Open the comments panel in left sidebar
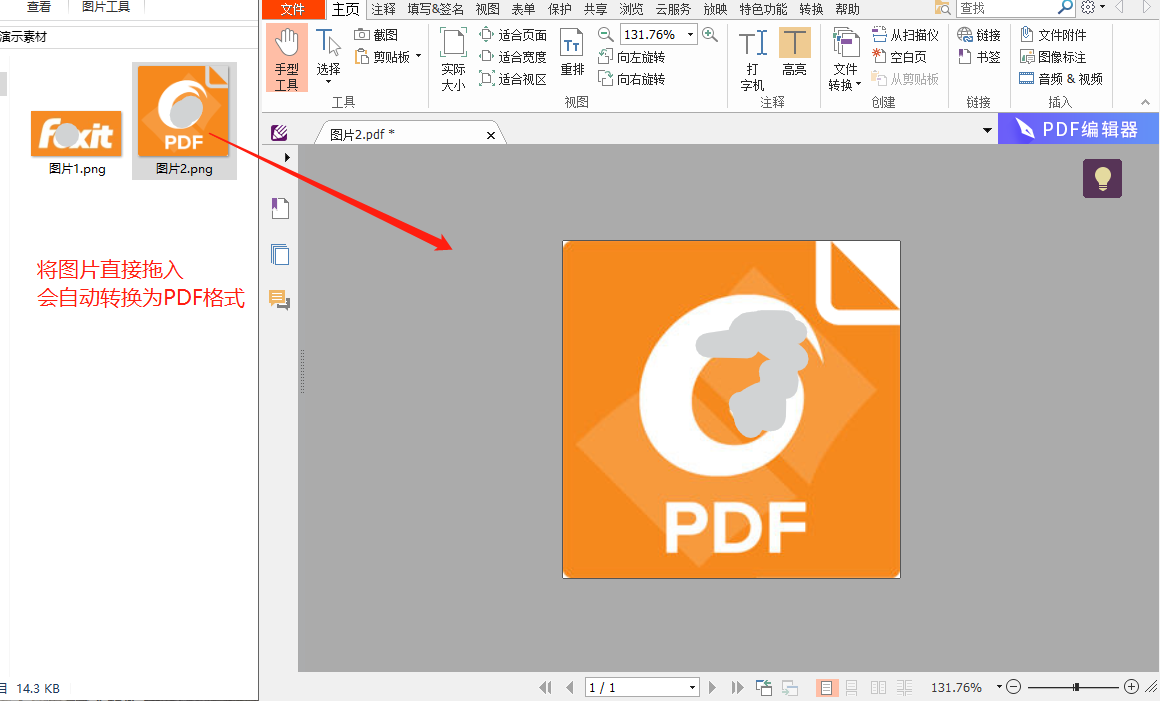This screenshot has width=1160, height=701. [x=279, y=299]
